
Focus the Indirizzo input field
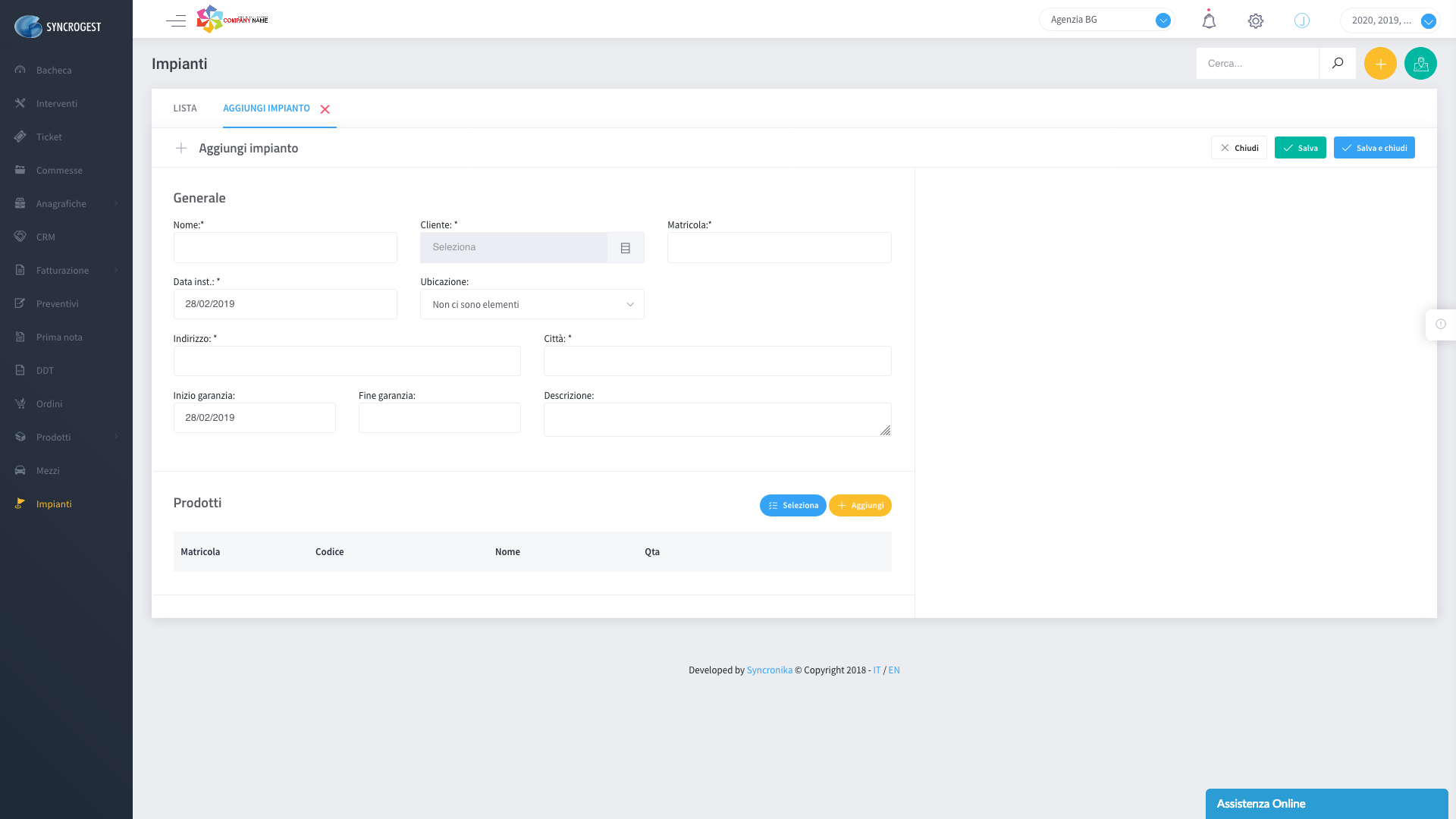coord(347,361)
